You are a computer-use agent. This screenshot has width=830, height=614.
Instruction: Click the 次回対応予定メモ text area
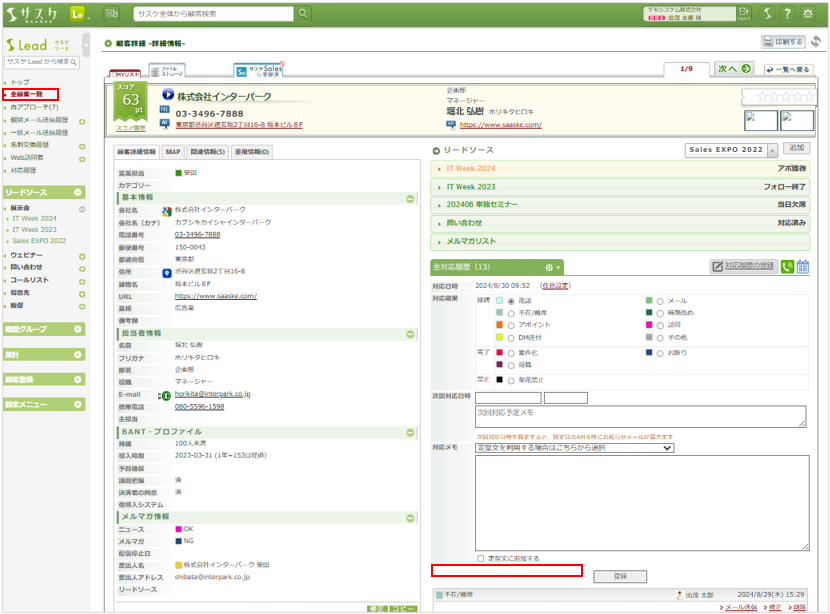pos(640,417)
